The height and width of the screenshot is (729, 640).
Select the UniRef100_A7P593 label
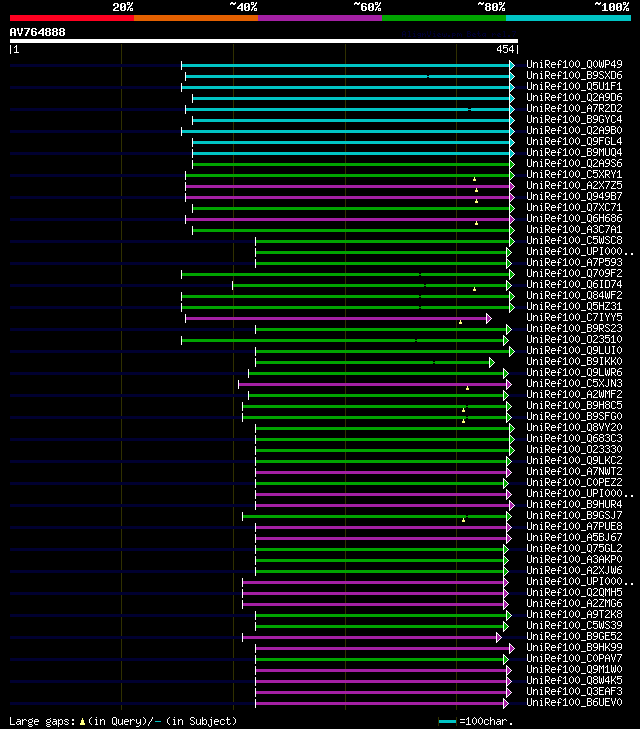(574, 262)
